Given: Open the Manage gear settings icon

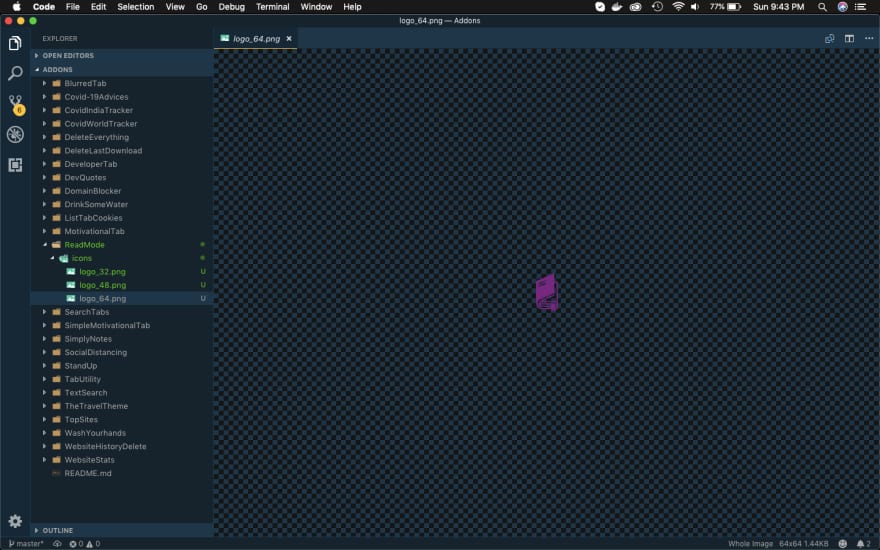Looking at the screenshot, I should point(15,521).
